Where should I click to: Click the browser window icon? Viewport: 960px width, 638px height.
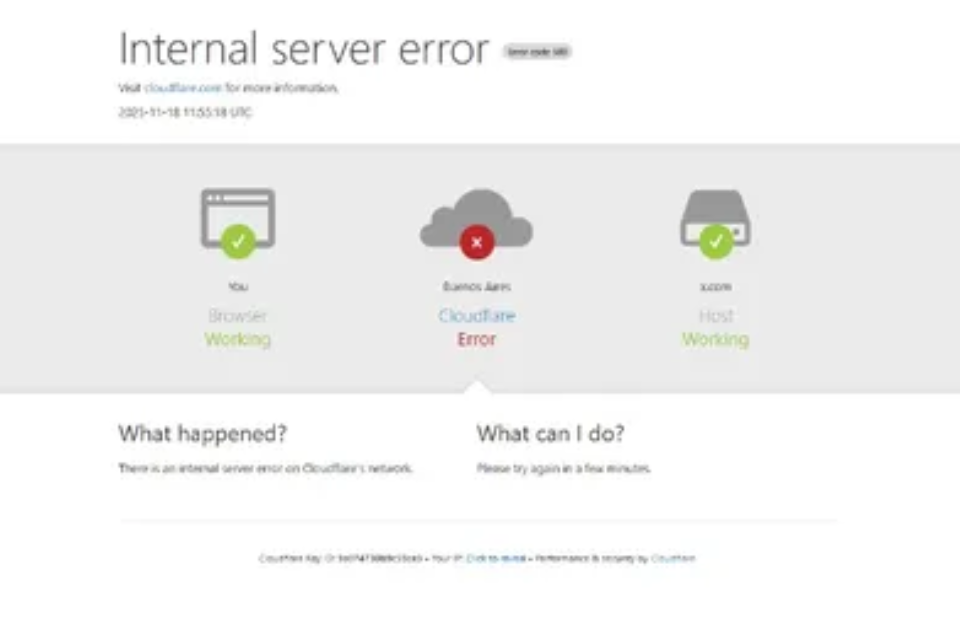pyautogui.click(x=238, y=219)
